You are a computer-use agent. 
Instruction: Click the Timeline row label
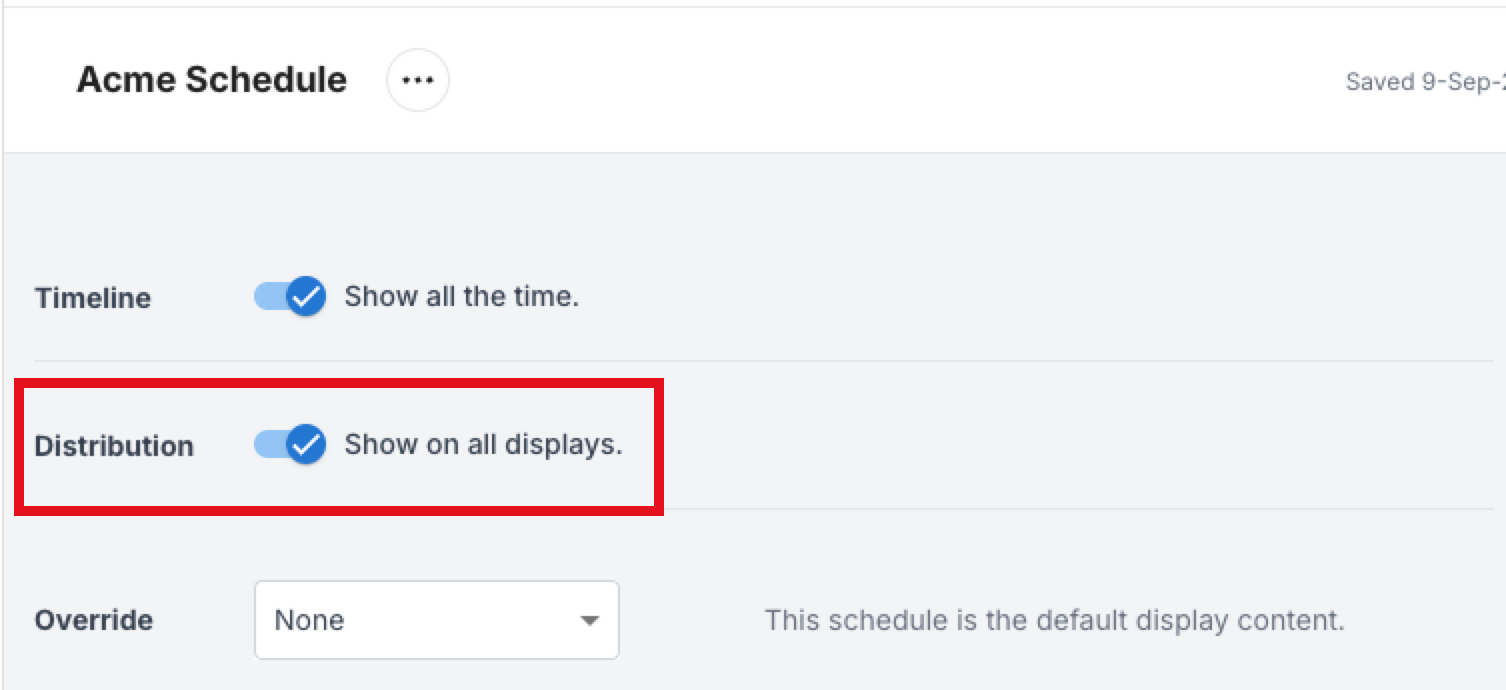[93, 298]
